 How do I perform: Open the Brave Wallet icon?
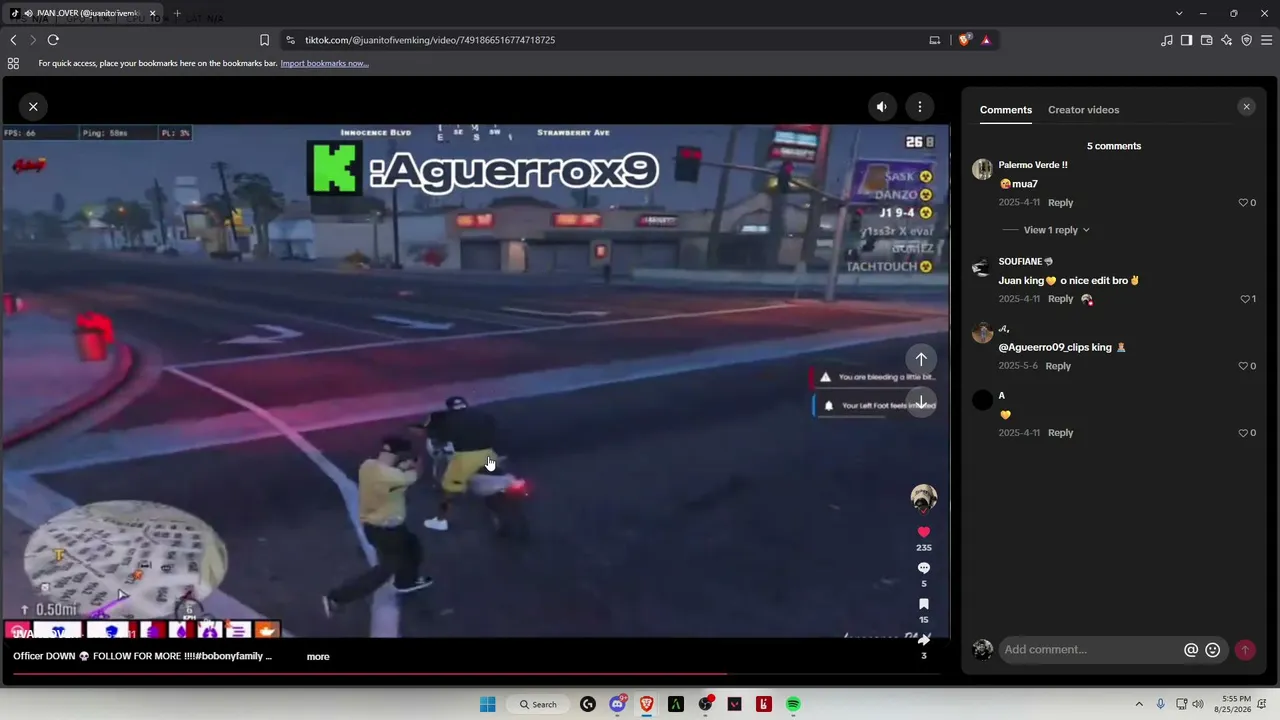click(x=1206, y=40)
